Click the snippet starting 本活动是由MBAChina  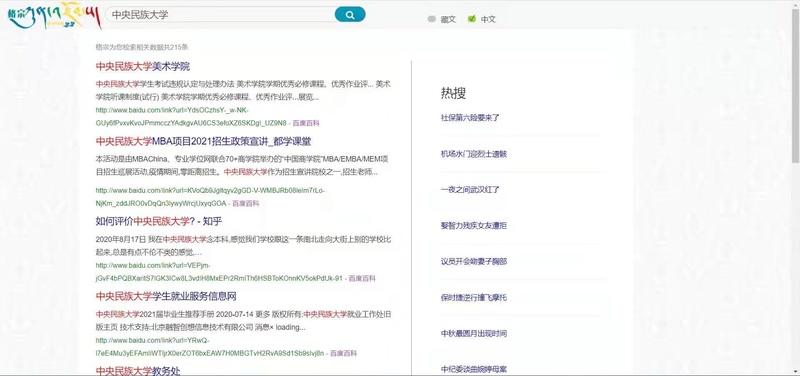(243, 166)
